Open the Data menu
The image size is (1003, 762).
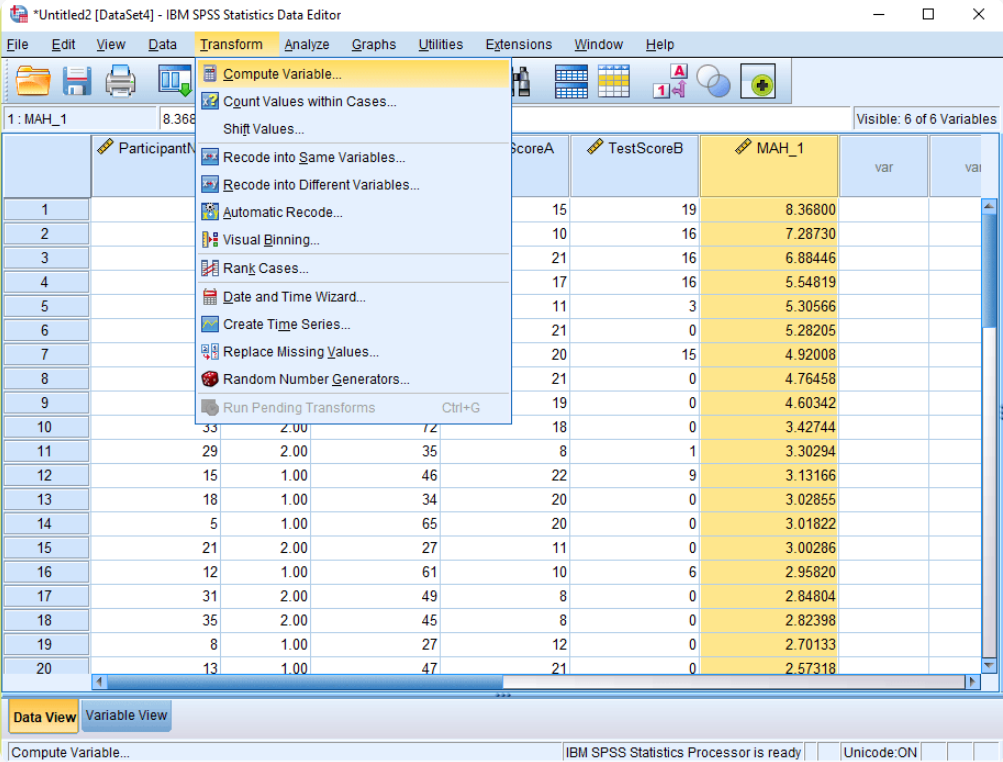pyautogui.click(x=162, y=44)
